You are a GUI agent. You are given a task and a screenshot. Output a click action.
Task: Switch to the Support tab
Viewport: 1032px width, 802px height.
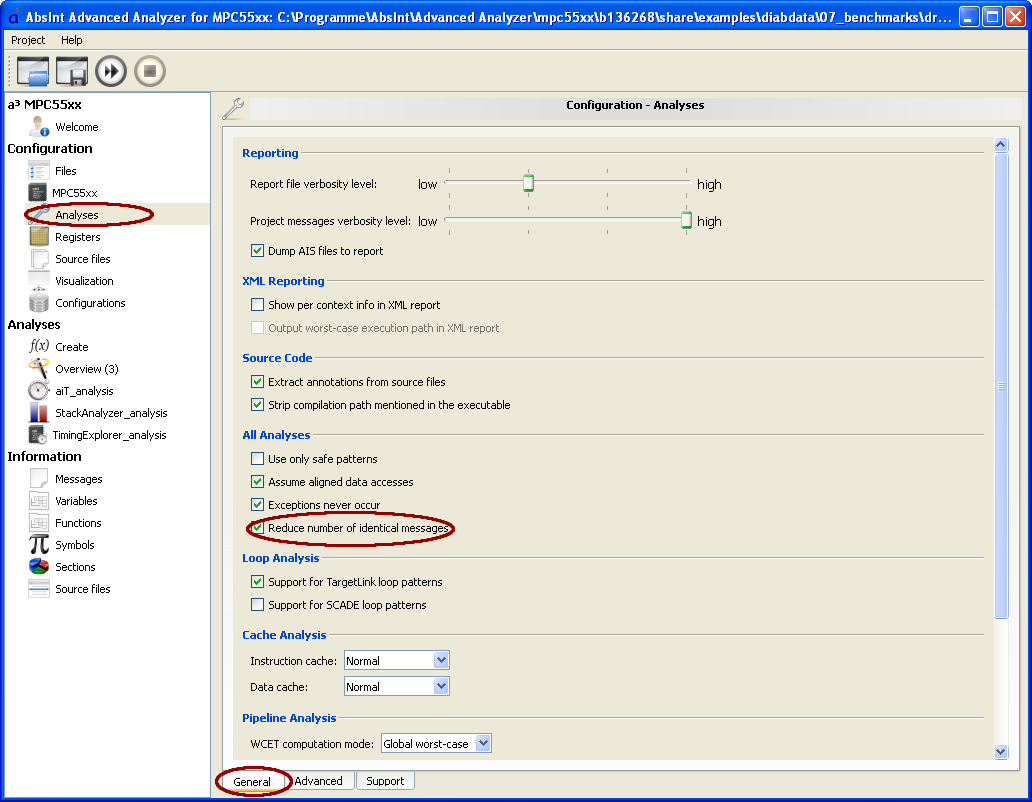[385, 780]
